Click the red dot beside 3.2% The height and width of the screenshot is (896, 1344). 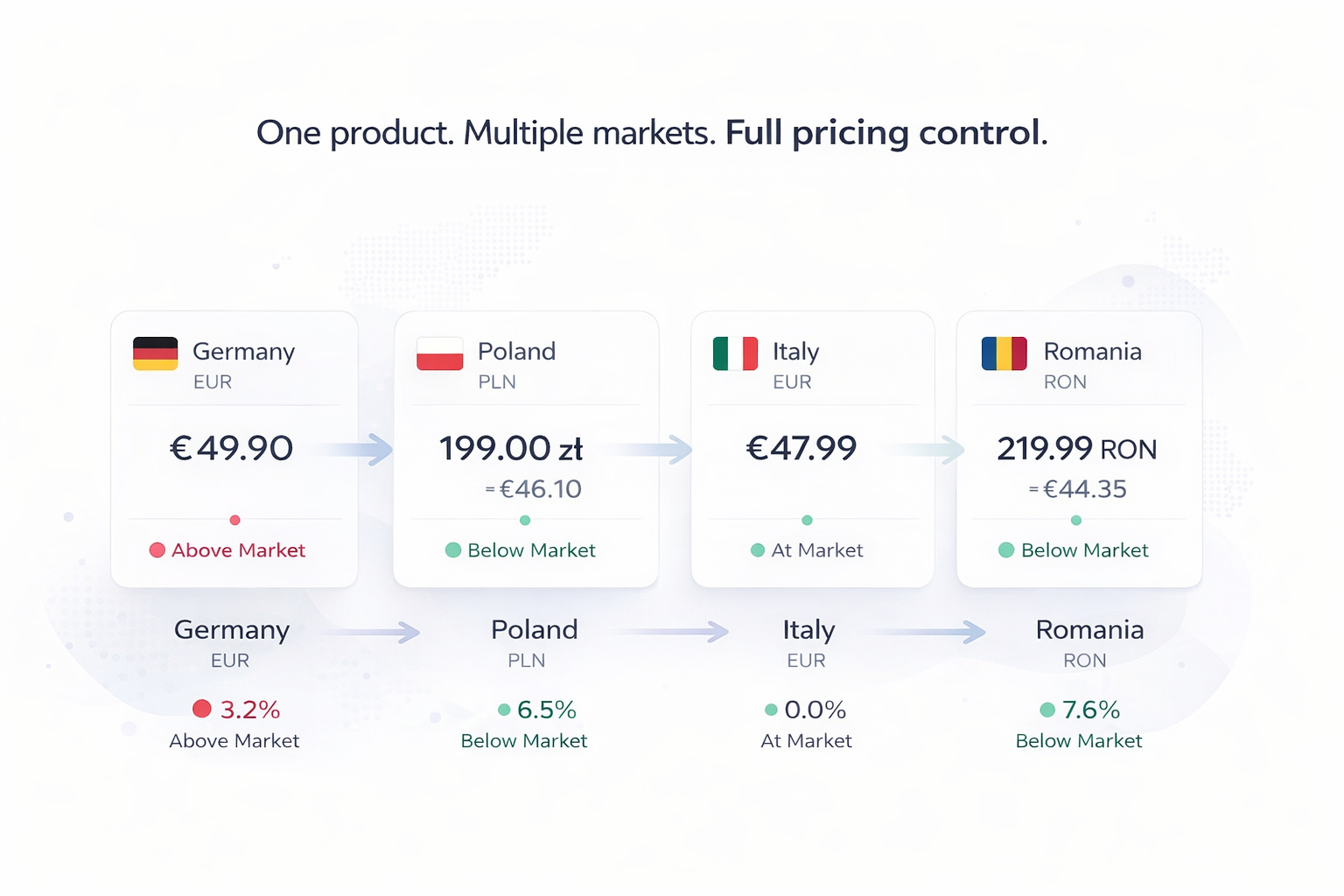click(x=202, y=709)
